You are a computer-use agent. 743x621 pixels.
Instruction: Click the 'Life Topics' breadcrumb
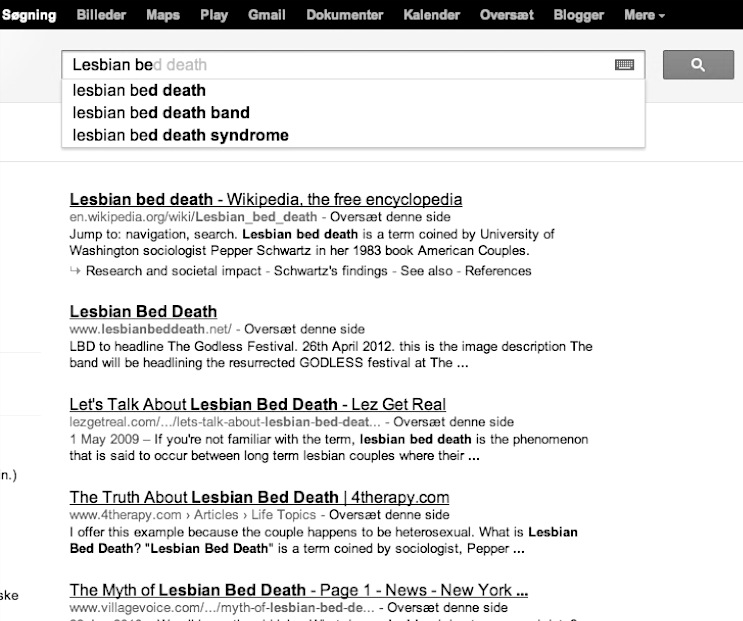coord(283,515)
